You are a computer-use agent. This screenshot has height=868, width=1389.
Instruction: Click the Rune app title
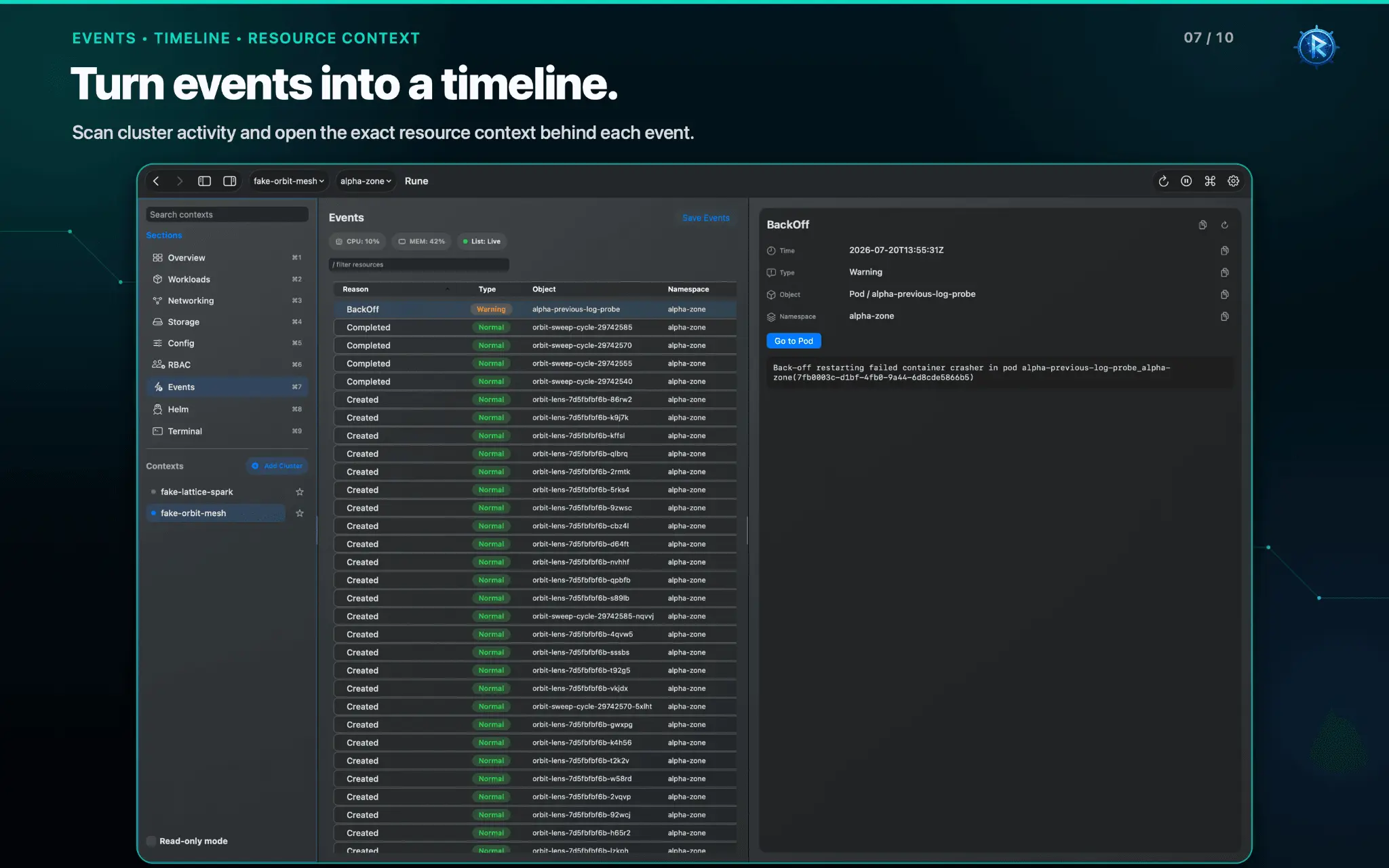click(x=416, y=181)
